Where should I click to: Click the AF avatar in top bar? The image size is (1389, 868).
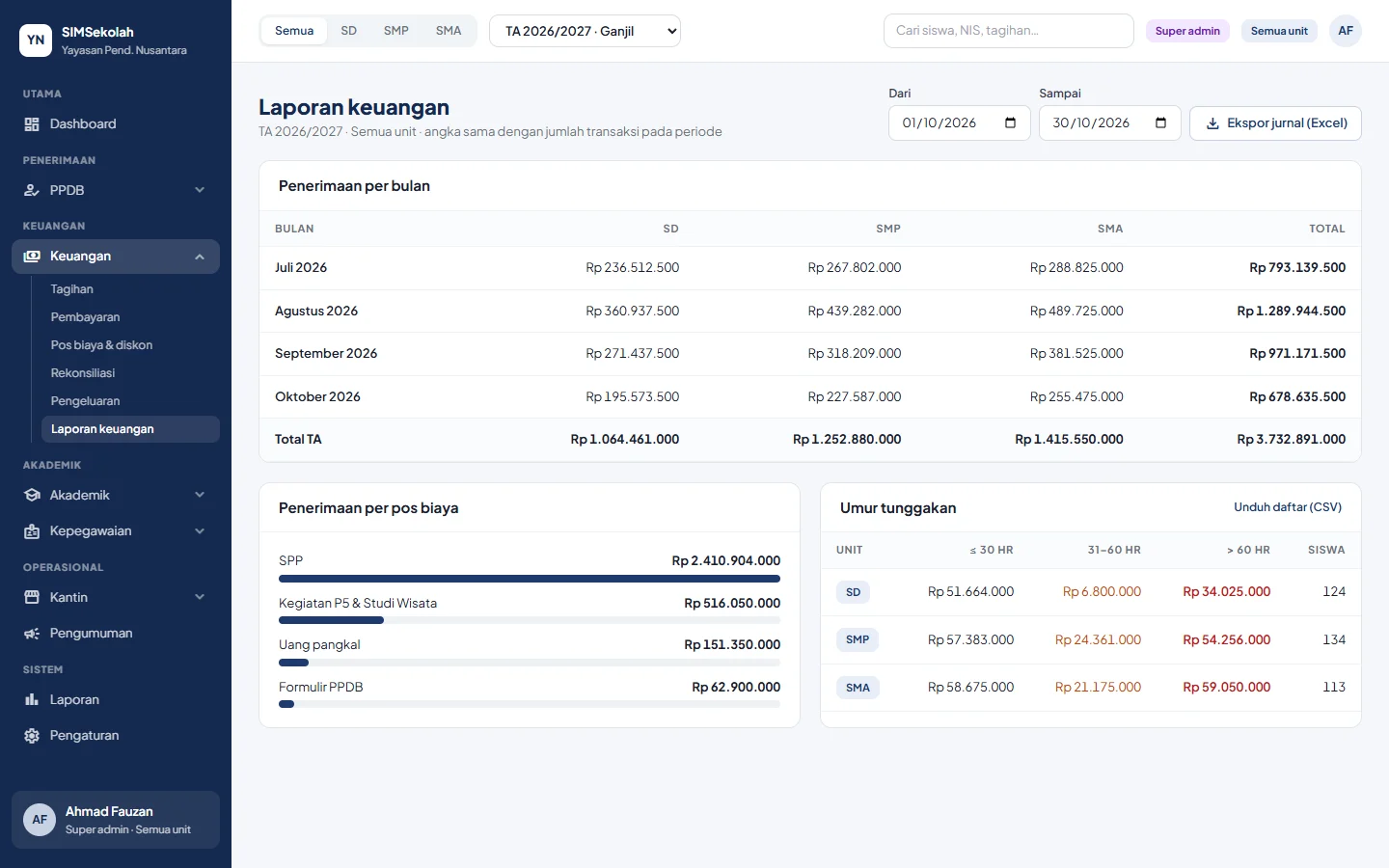1346,31
